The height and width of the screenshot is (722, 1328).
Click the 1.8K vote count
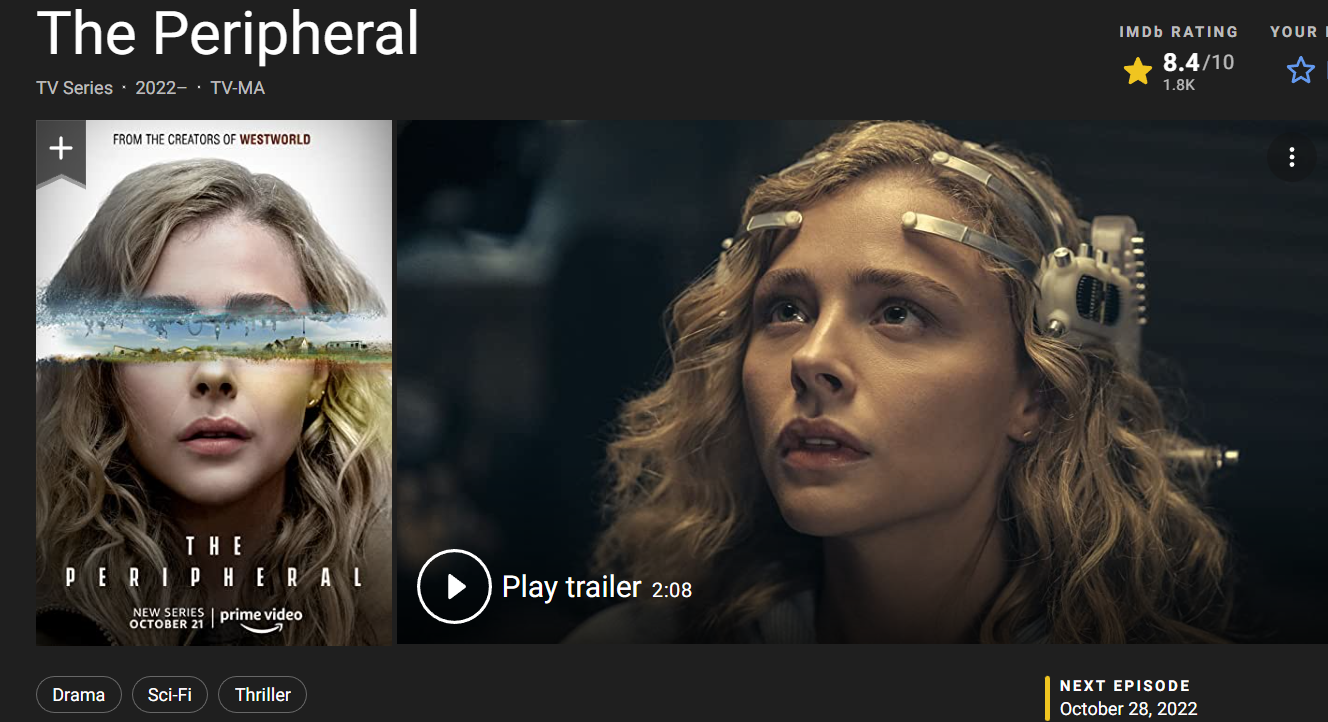click(x=1178, y=86)
